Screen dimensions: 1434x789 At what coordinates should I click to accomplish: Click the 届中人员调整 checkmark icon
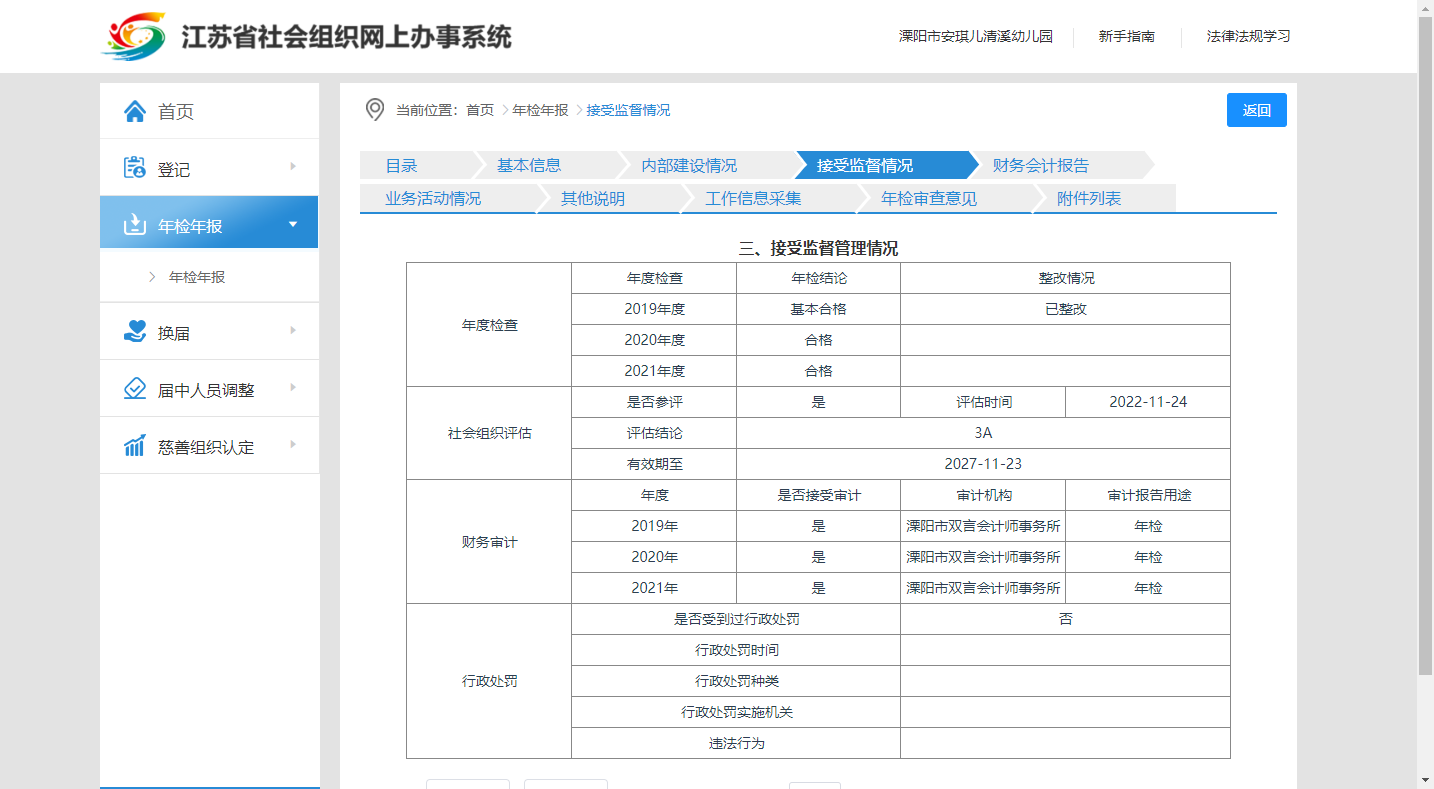(x=135, y=389)
